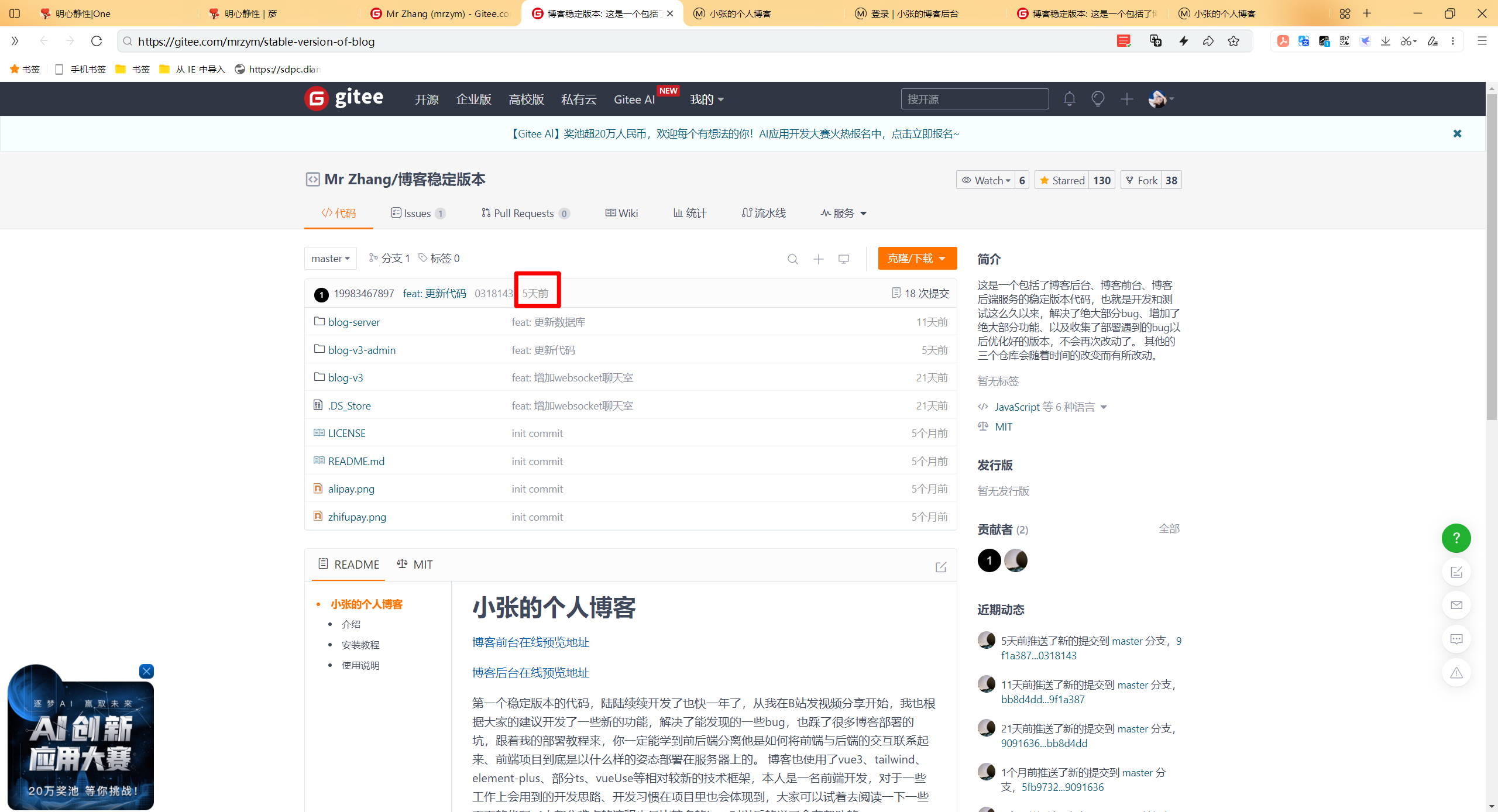This screenshot has width=1498, height=812.
Task: Open the README.md file
Action: [356, 462]
